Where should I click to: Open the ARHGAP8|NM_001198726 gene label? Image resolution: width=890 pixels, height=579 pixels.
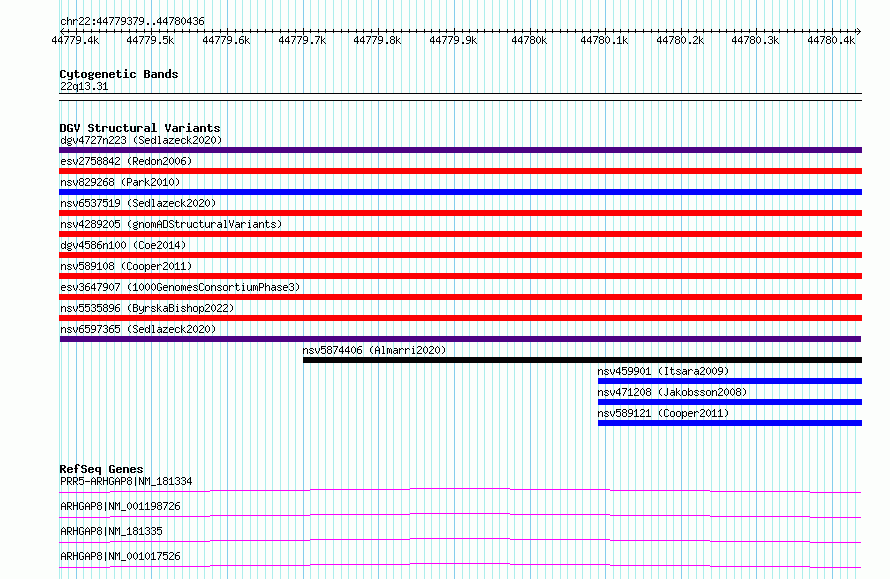120,506
